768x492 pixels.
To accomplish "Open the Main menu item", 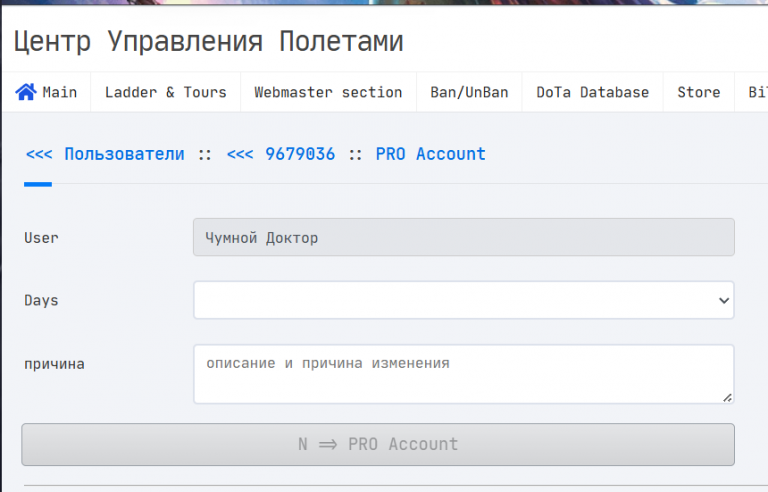I will 47,92.
